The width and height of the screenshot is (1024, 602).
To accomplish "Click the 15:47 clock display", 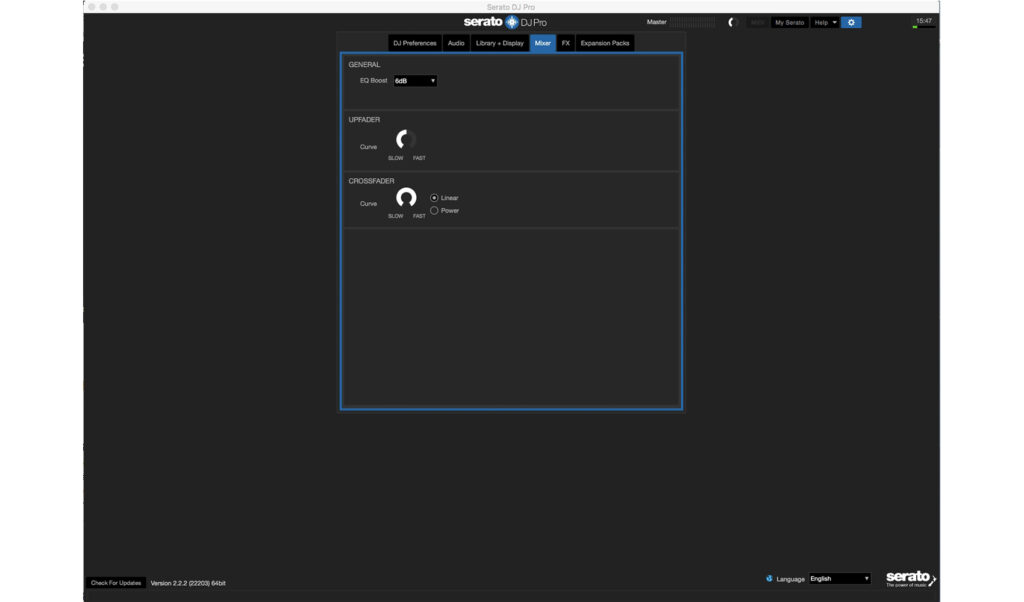I will (x=923, y=21).
